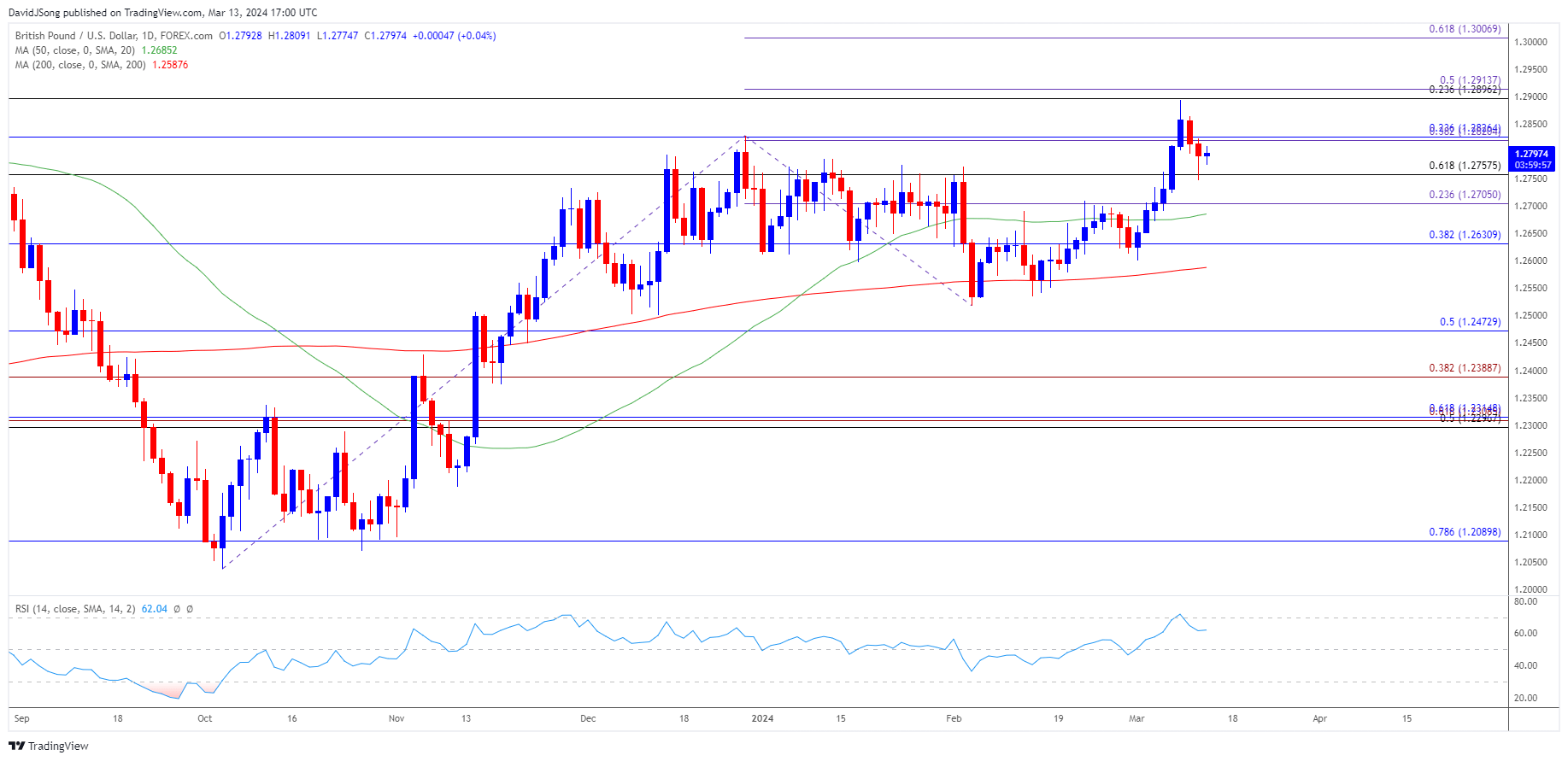The width and height of the screenshot is (1568, 761).
Task: Click the 2024 label on time axis
Action: [762, 718]
